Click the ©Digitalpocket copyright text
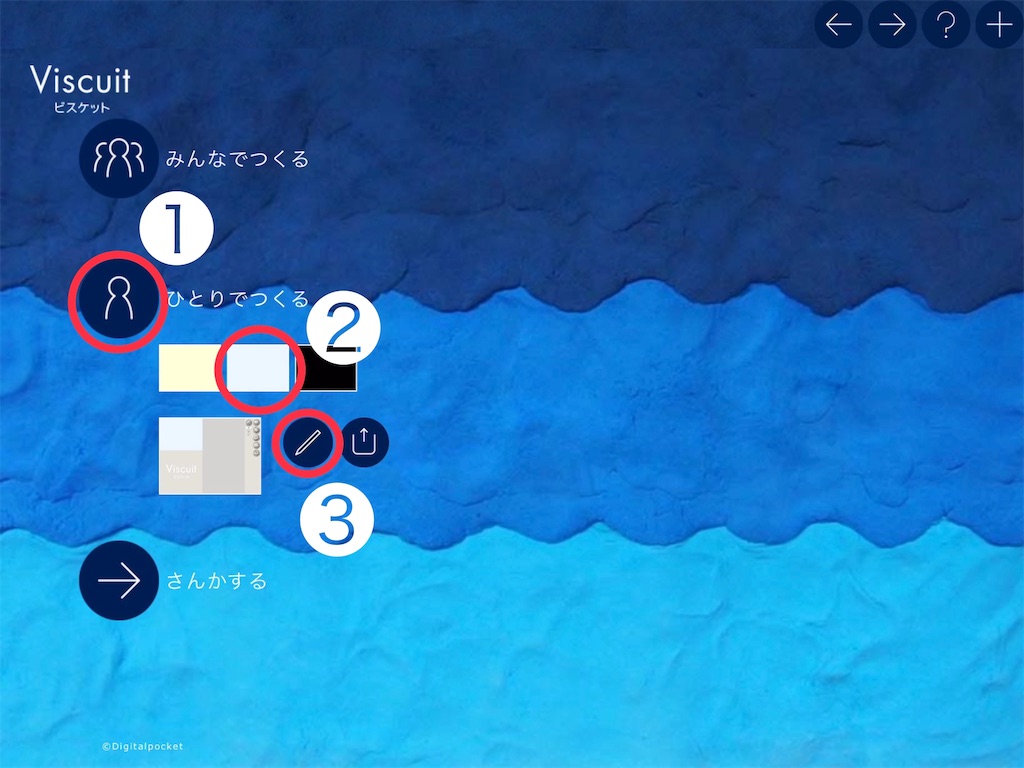Image resolution: width=1024 pixels, height=768 pixels. 142,746
